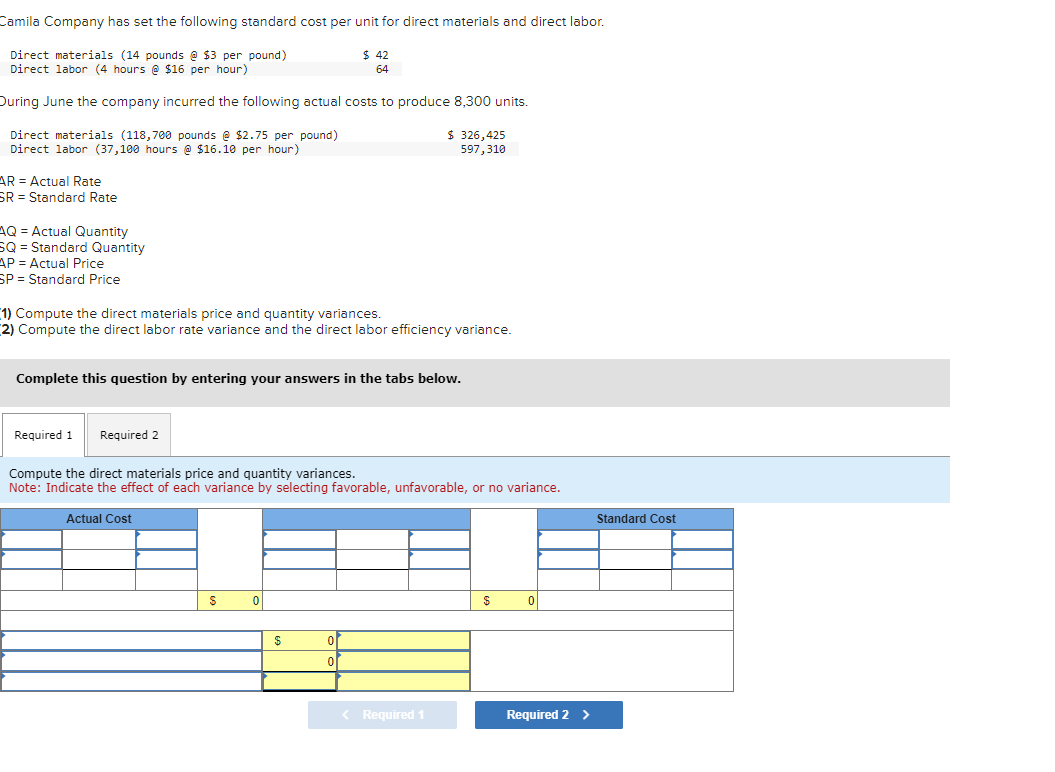Open second-row right dropdown in middle unlabeled section

point(439,559)
